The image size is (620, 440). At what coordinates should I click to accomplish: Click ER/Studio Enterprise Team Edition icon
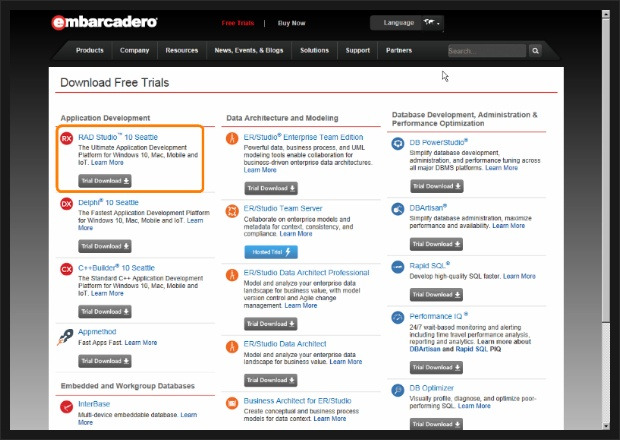pos(232,138)
